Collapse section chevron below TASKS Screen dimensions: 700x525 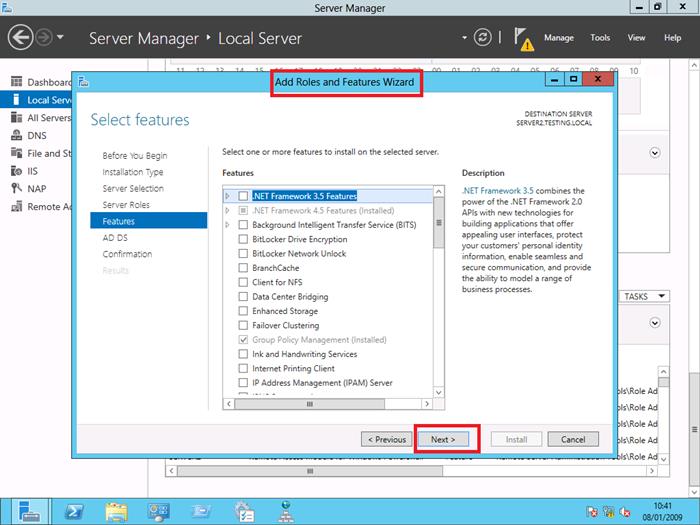[654, 322]
